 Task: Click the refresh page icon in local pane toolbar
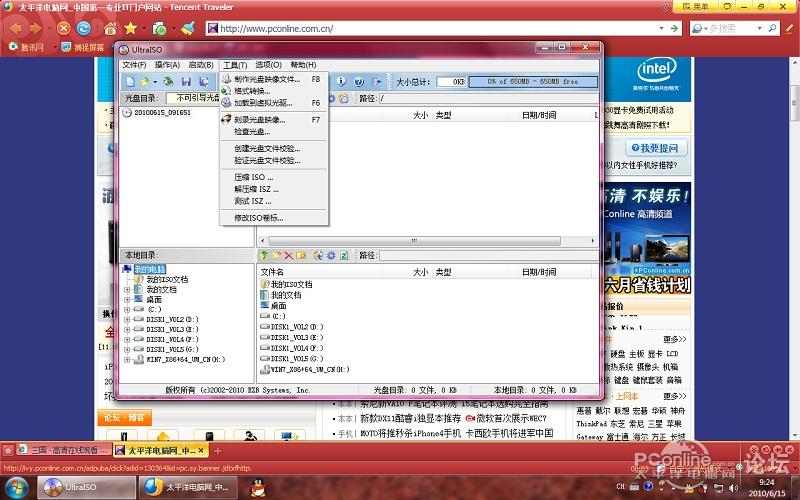[x=344, y=255]
